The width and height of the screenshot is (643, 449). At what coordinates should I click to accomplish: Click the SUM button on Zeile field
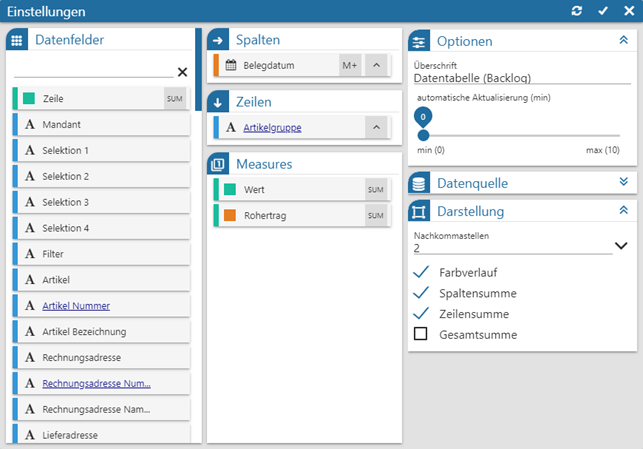[x=175, y=99]
